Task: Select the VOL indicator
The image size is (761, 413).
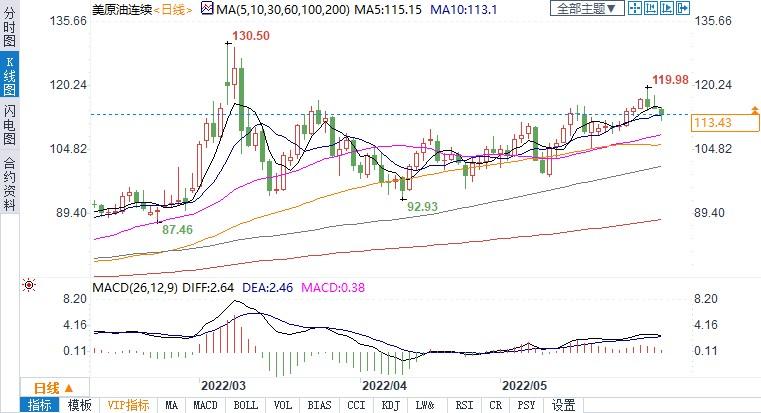Action: pos(282,405)
